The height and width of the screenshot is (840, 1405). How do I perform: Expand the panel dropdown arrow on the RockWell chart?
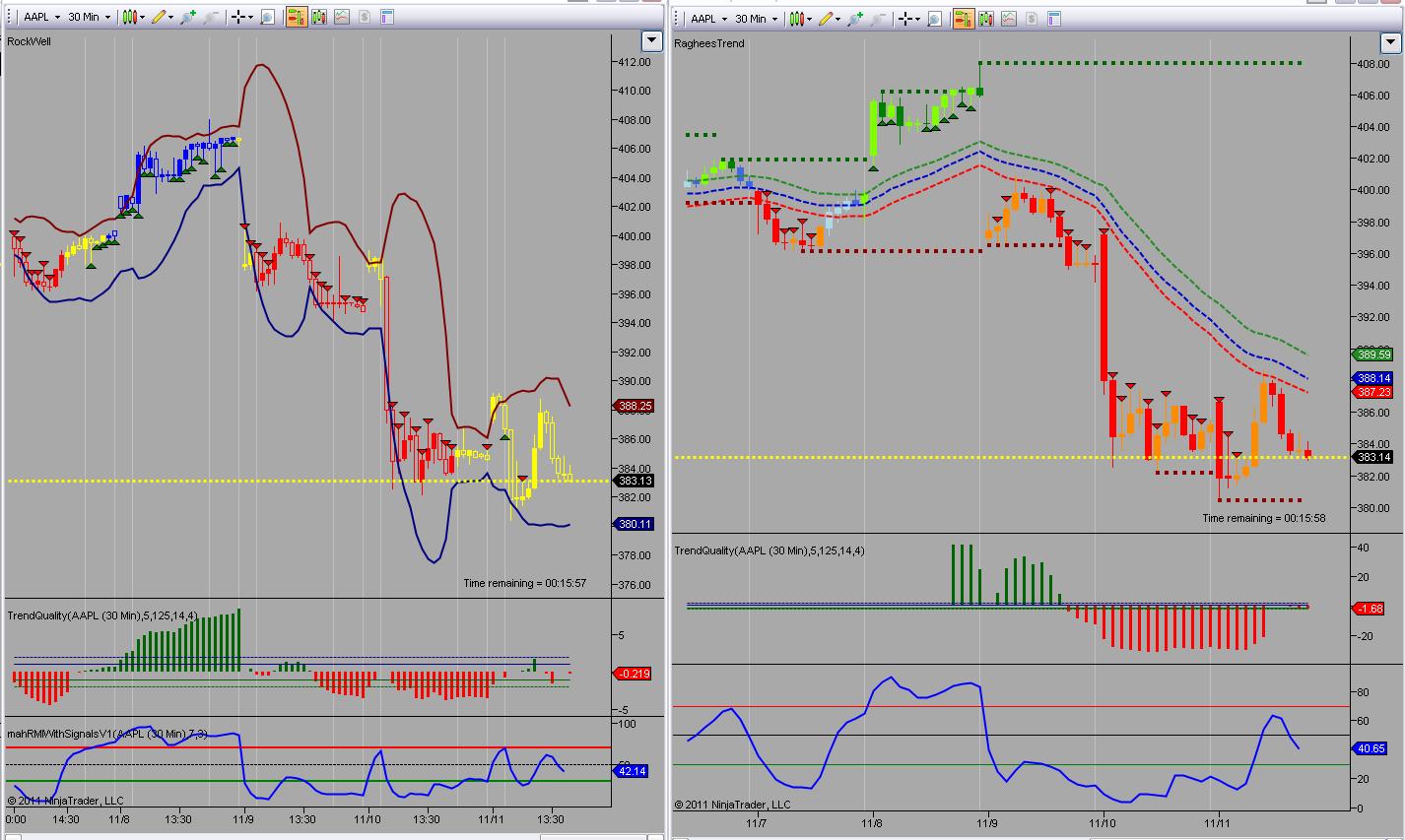(651, 40)
